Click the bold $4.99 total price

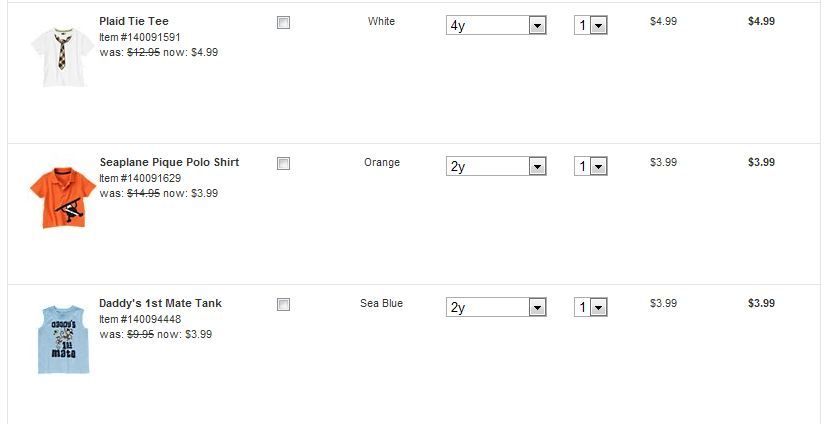pyautogui.click(x=761, y=21)
